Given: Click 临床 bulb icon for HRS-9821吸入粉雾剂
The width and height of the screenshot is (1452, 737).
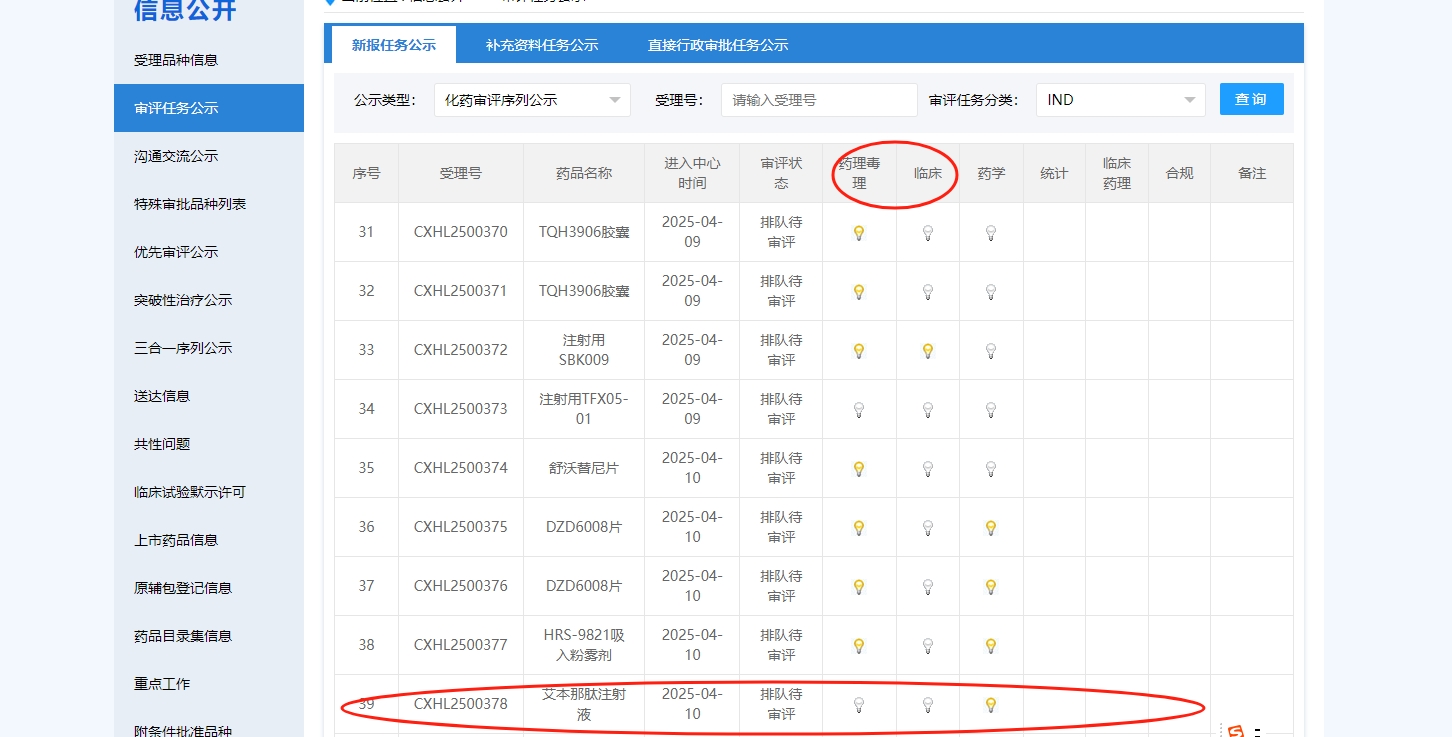Looking at the screenshot, I should (927, 646).
